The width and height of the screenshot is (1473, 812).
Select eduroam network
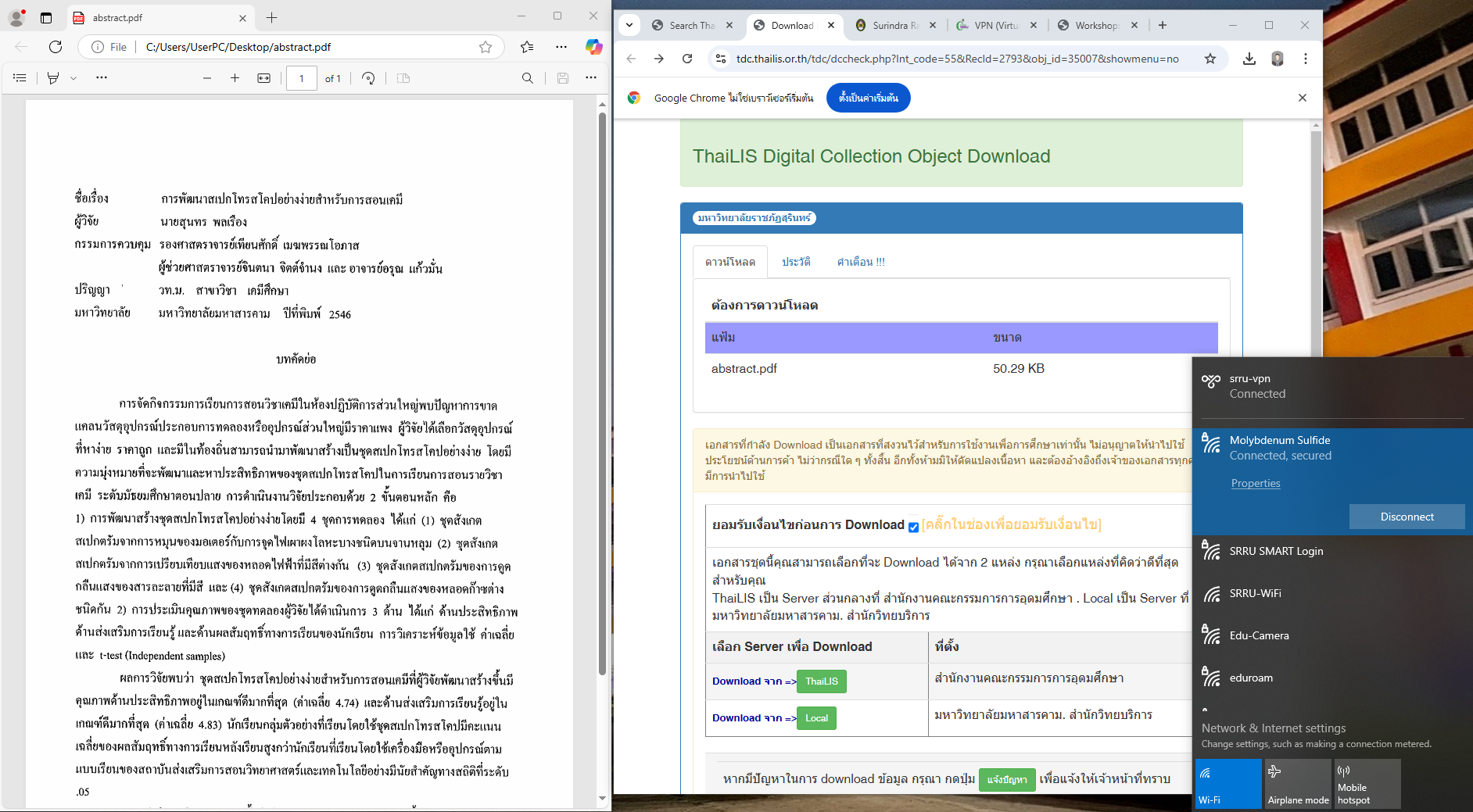[1333, 678]
